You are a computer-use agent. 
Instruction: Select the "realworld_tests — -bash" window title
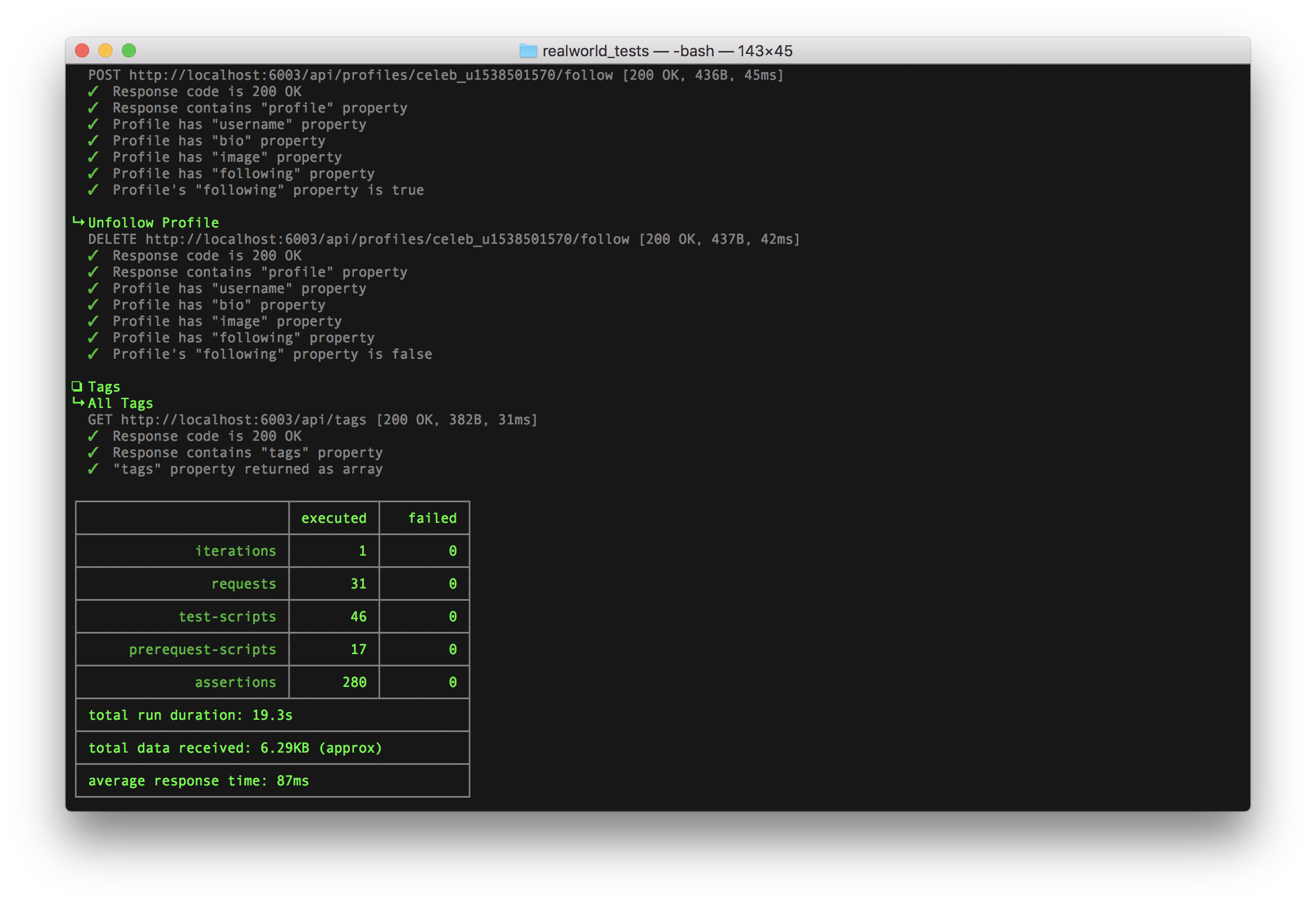coord(656,51)
